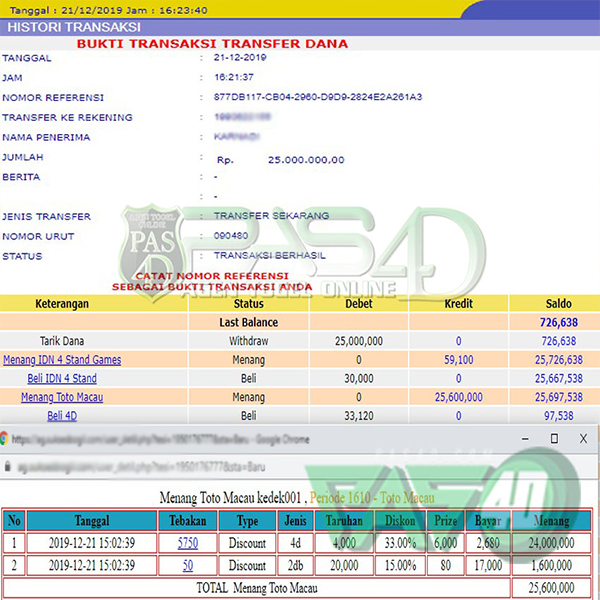Click the padlock icon in address bar

[7, 466]
